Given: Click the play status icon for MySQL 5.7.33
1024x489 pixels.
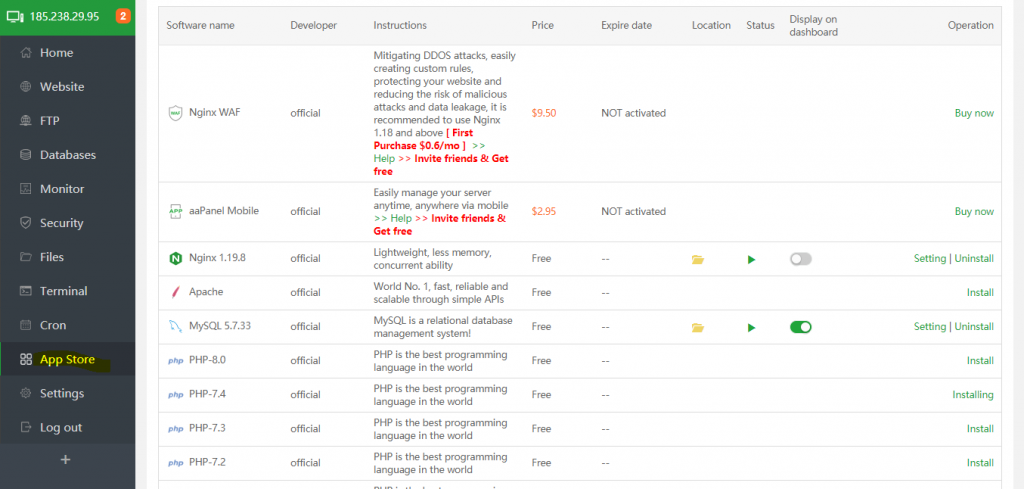Looking at the screenshot, I should point(751,327).
